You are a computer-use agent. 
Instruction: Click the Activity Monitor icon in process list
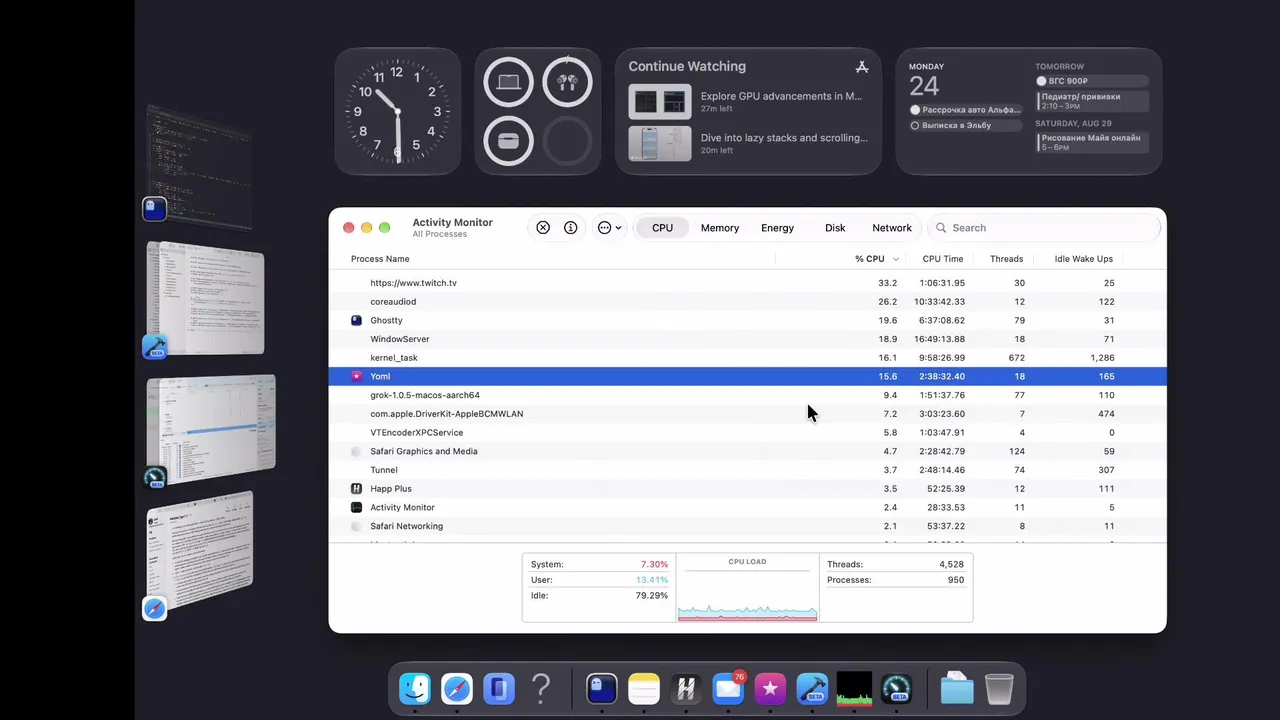[356, 507]
